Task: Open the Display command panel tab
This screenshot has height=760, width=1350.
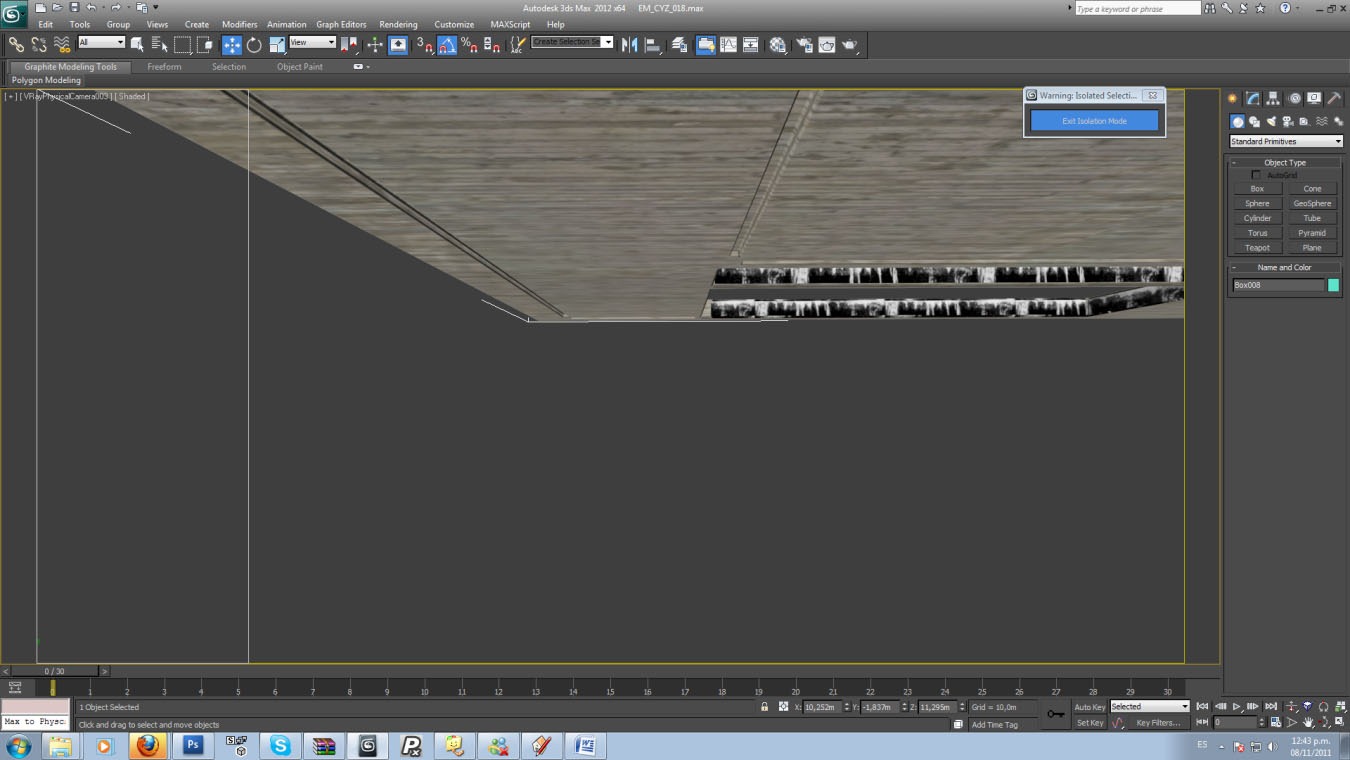Action: click(1314, 98)
